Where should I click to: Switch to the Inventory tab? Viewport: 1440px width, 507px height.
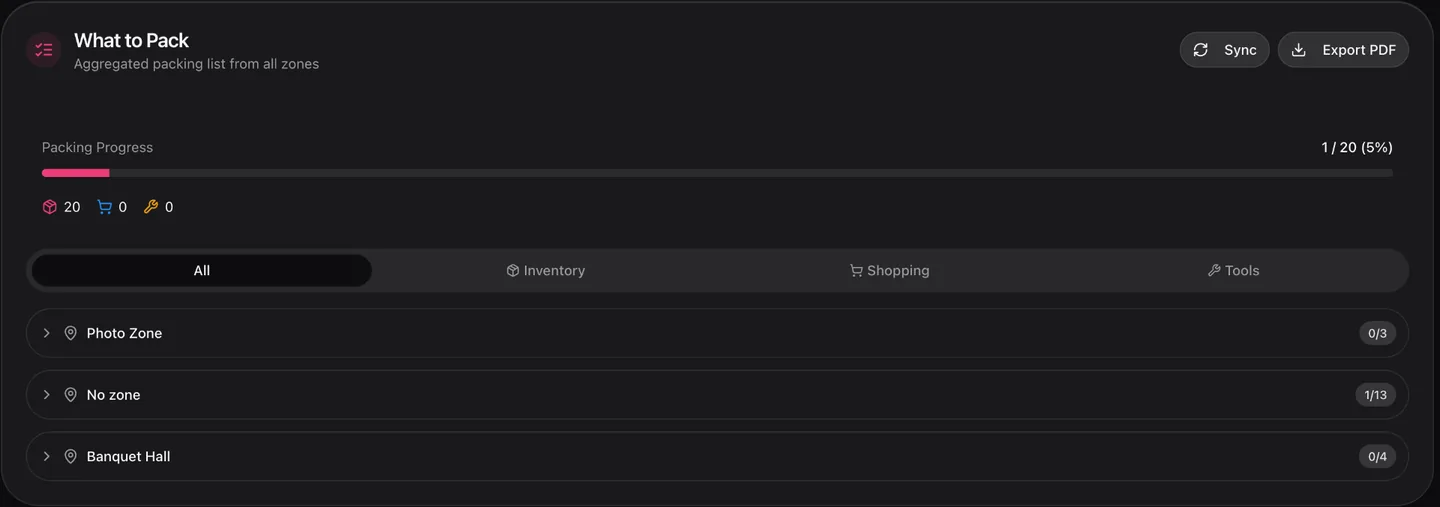point(545,270)
